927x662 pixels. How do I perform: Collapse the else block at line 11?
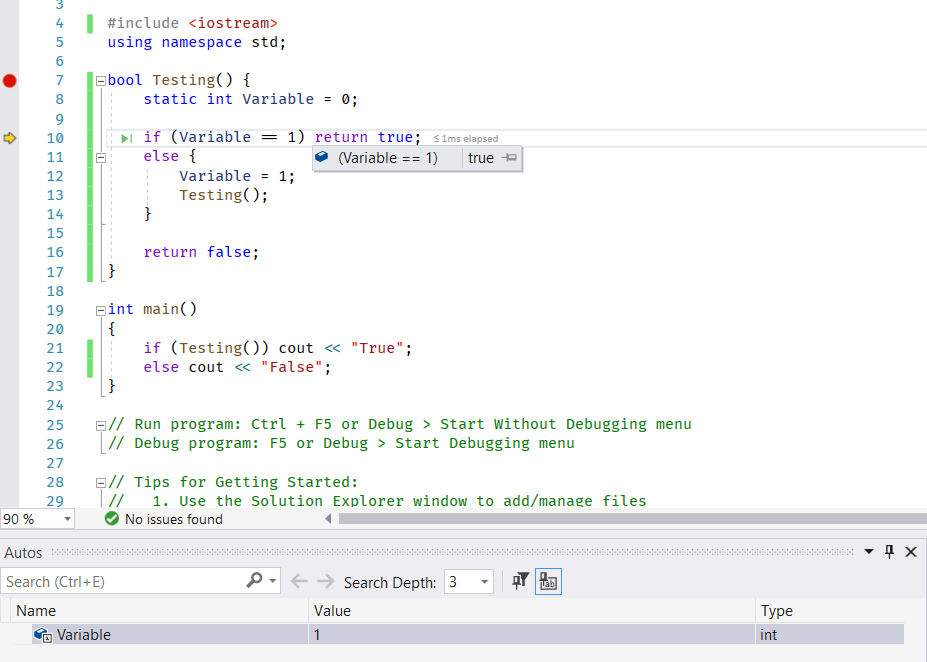[101, 158]
